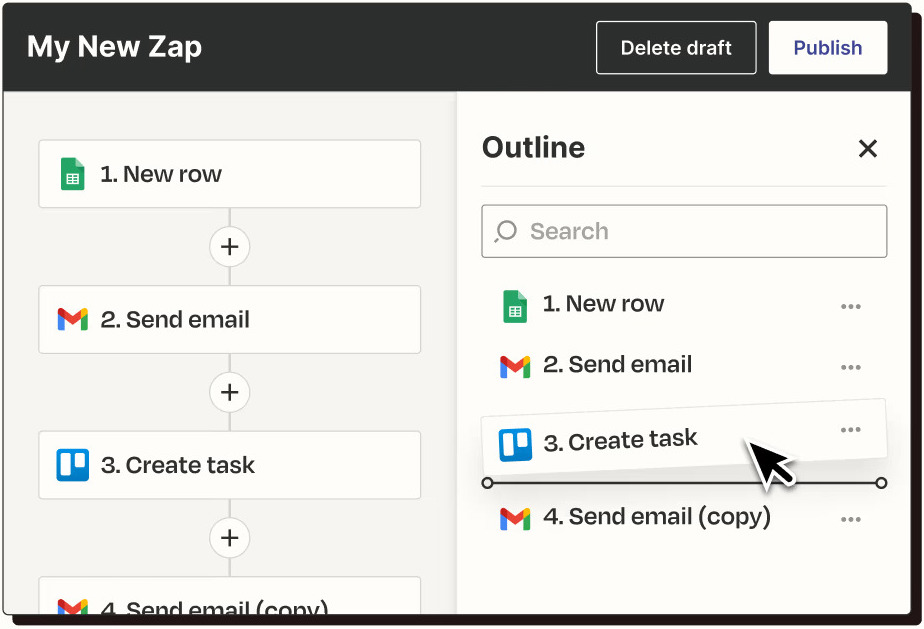Click the 'My New Zap' title

pyautogui.click(x=114, y=47)
